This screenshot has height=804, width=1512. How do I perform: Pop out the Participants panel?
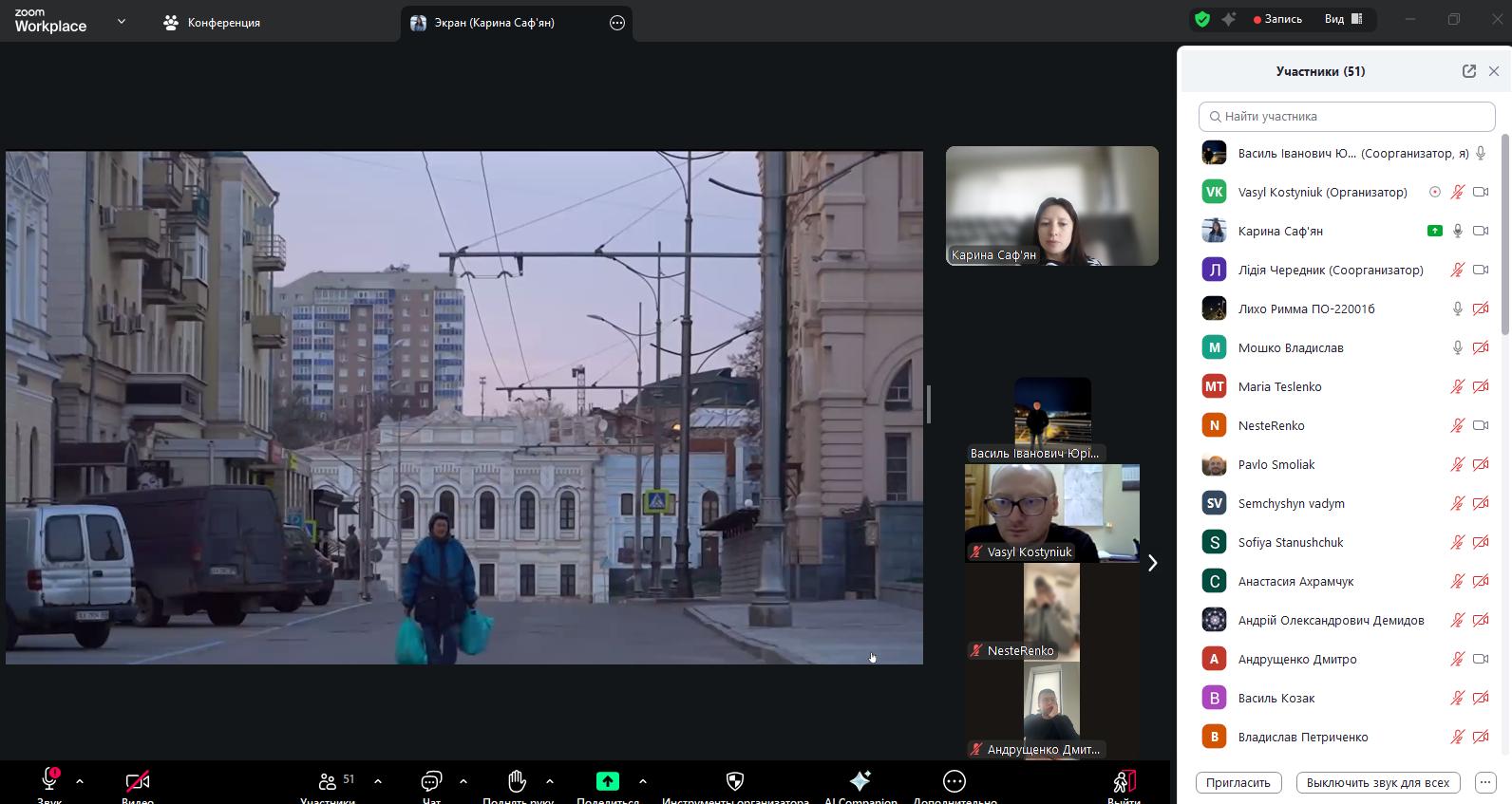(x=1468, y=71)
